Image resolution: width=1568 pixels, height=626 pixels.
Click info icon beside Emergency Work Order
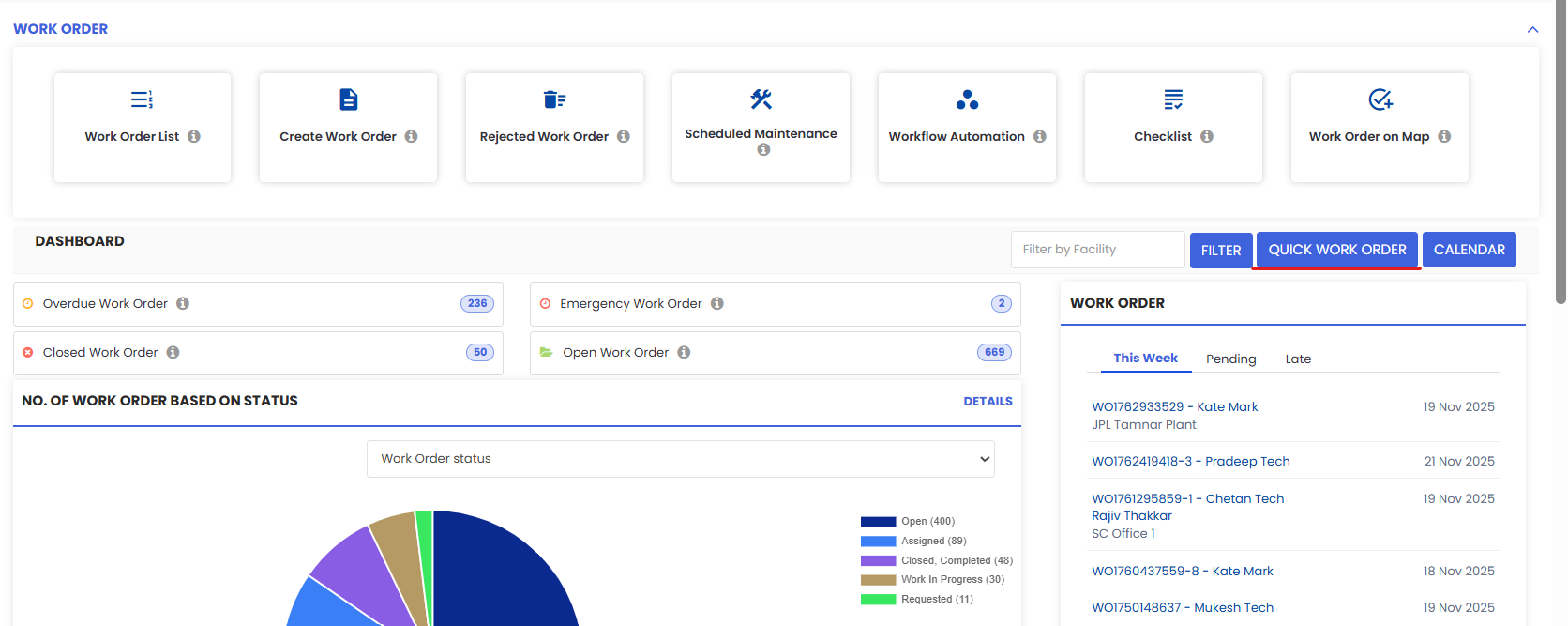(717, 303)
